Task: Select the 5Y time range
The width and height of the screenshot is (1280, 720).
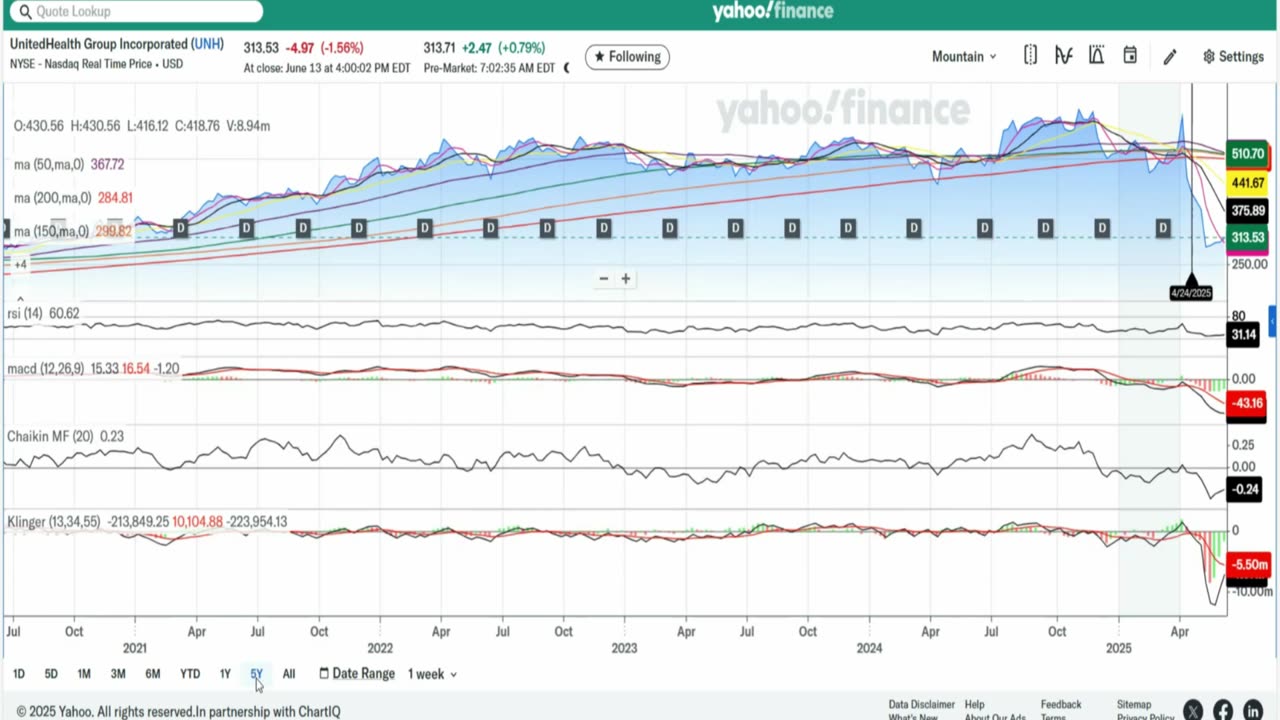Action: [x=257, y=674]
